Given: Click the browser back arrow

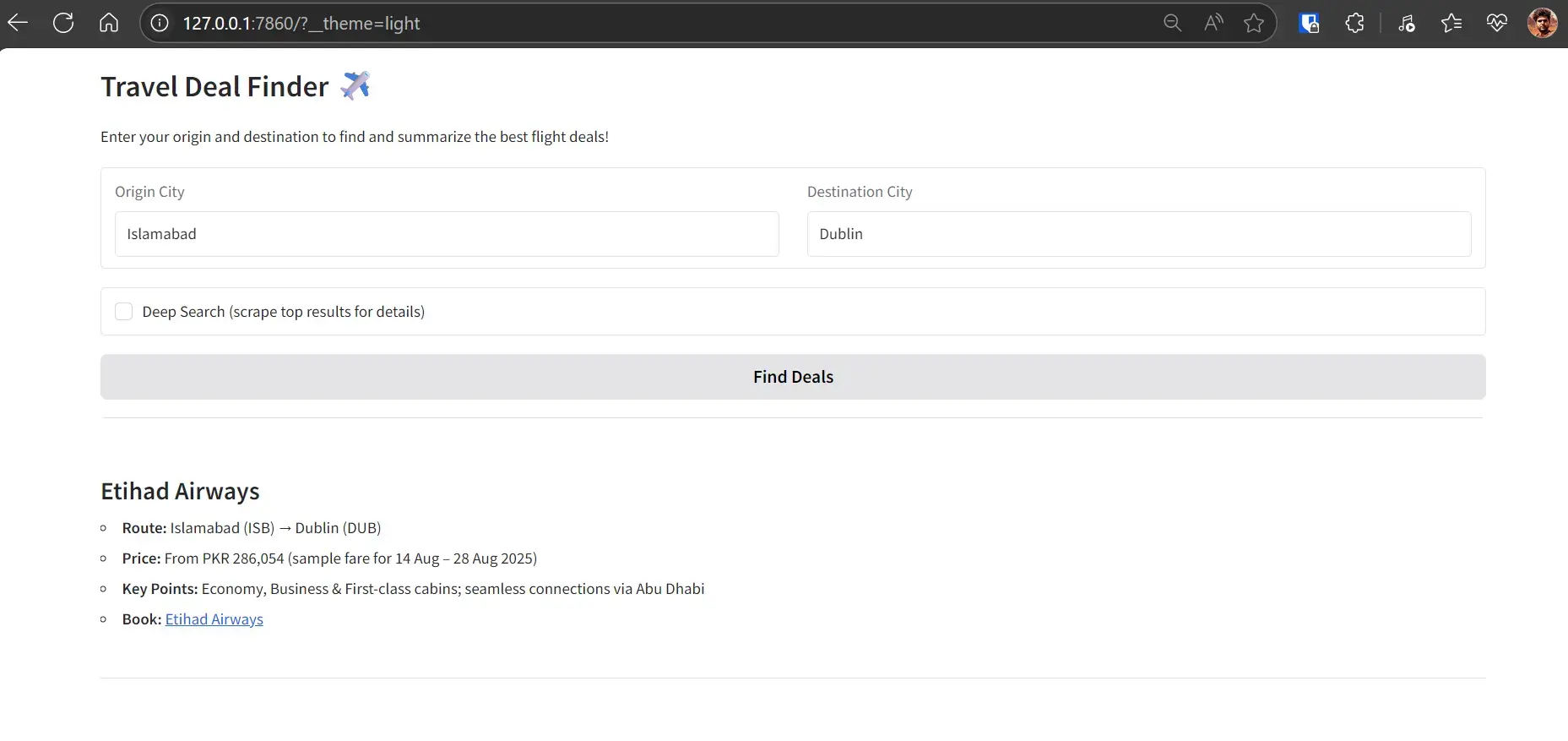Looking at the screenshot, I should pyautogui.click(x=18, y=23).
